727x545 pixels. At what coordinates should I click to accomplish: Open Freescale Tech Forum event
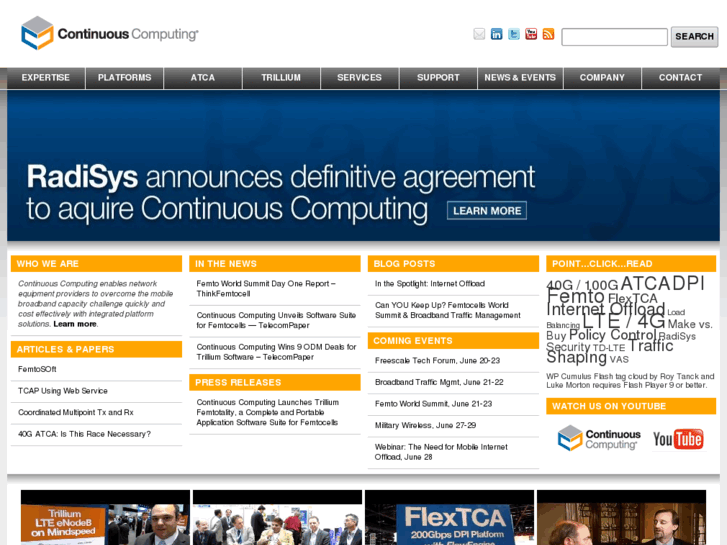click(437, 360)
